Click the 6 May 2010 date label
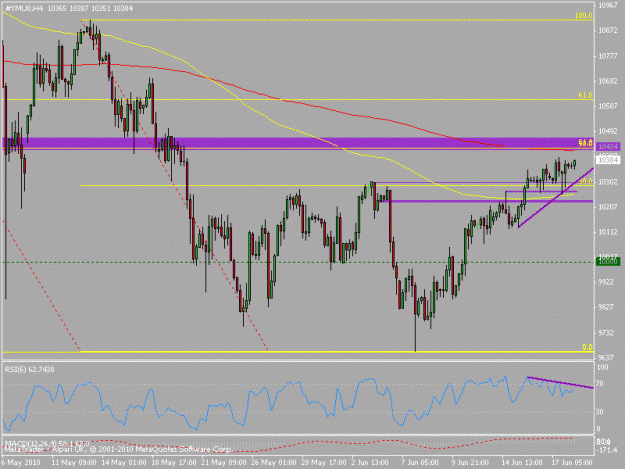 pos(20,462)
